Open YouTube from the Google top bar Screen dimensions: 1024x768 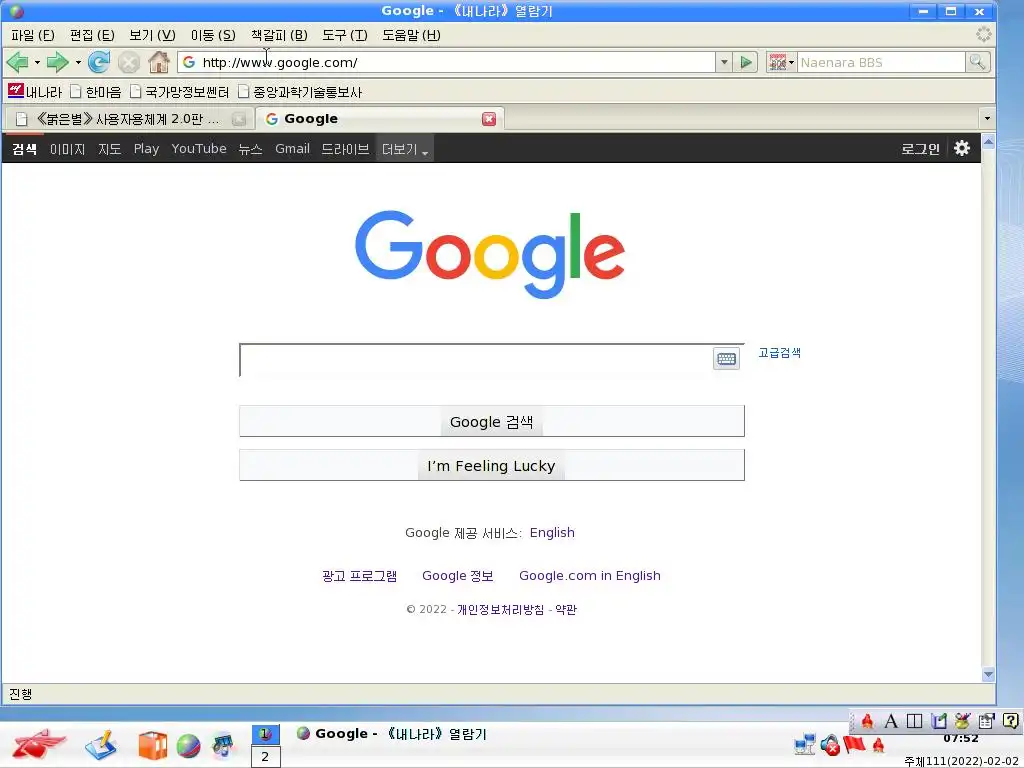tap(199, 149)
